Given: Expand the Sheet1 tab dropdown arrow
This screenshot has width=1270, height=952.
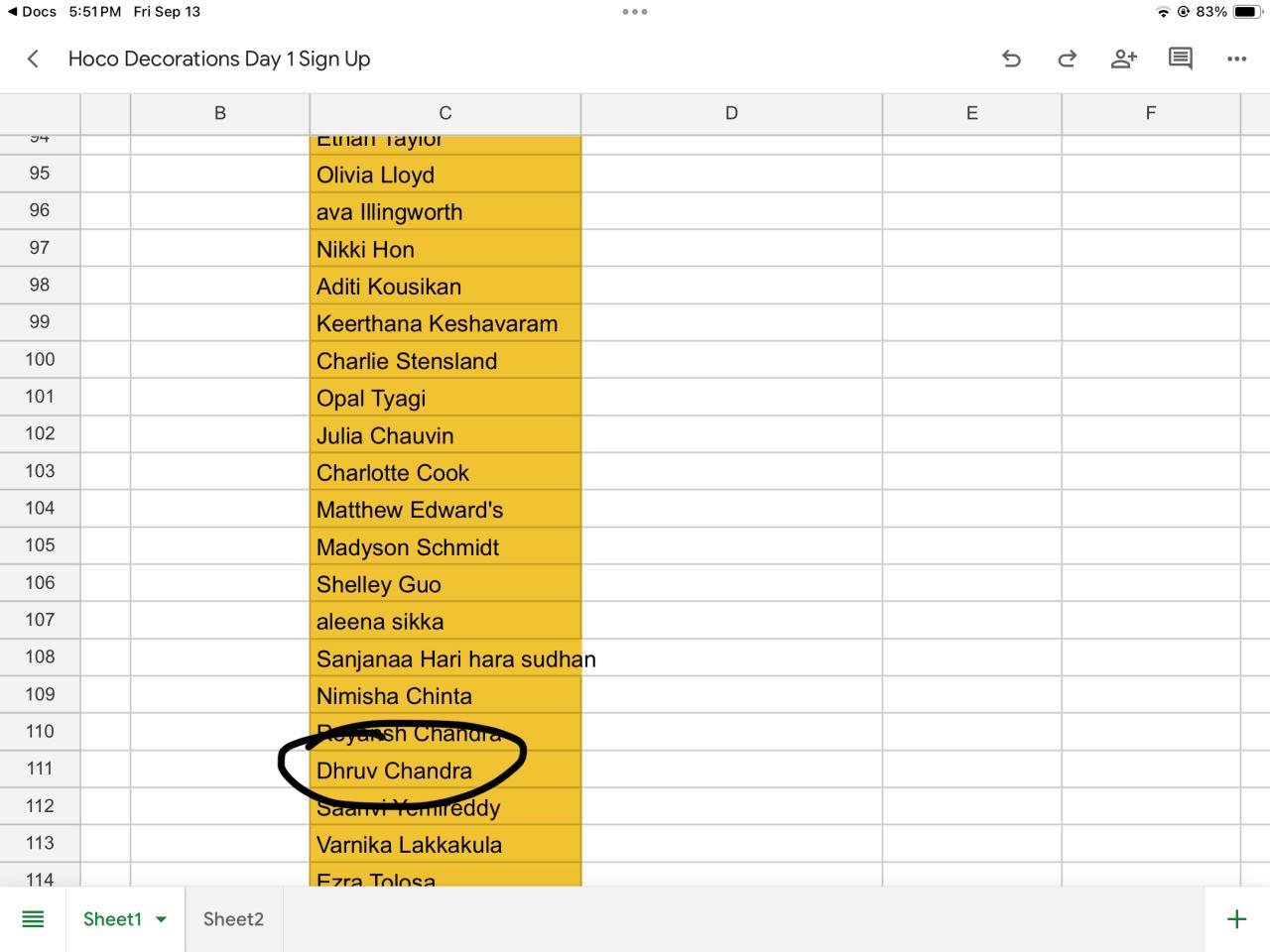Looking at the screenshot, I should [x=161, y=919].
